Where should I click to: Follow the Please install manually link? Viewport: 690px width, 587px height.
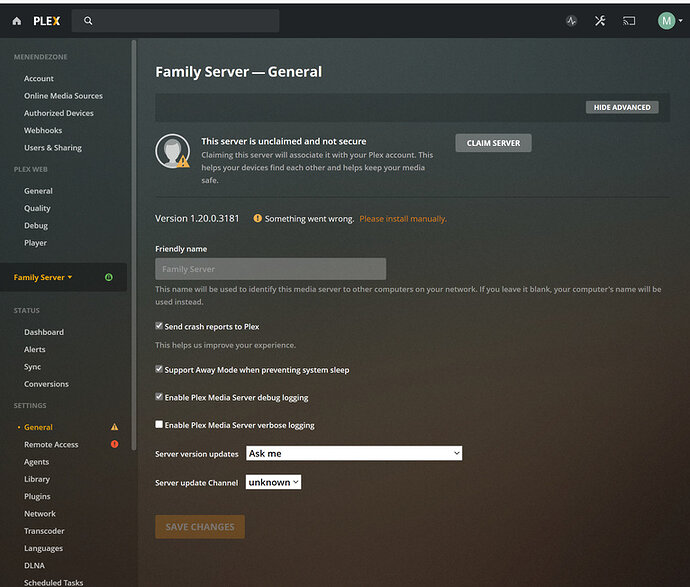coord(403,219)
